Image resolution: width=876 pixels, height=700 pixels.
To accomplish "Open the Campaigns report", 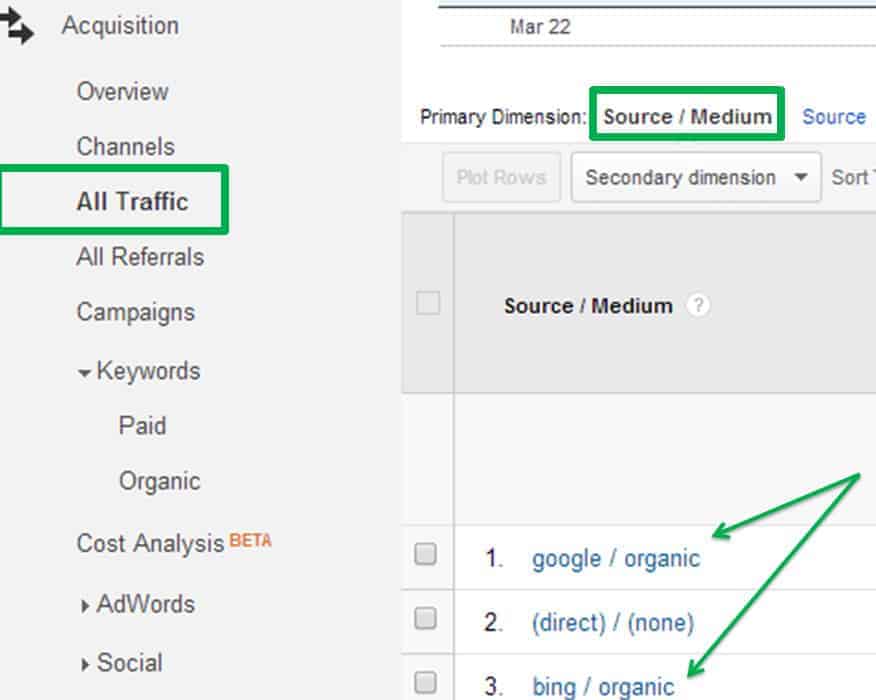I will point(136,312).
